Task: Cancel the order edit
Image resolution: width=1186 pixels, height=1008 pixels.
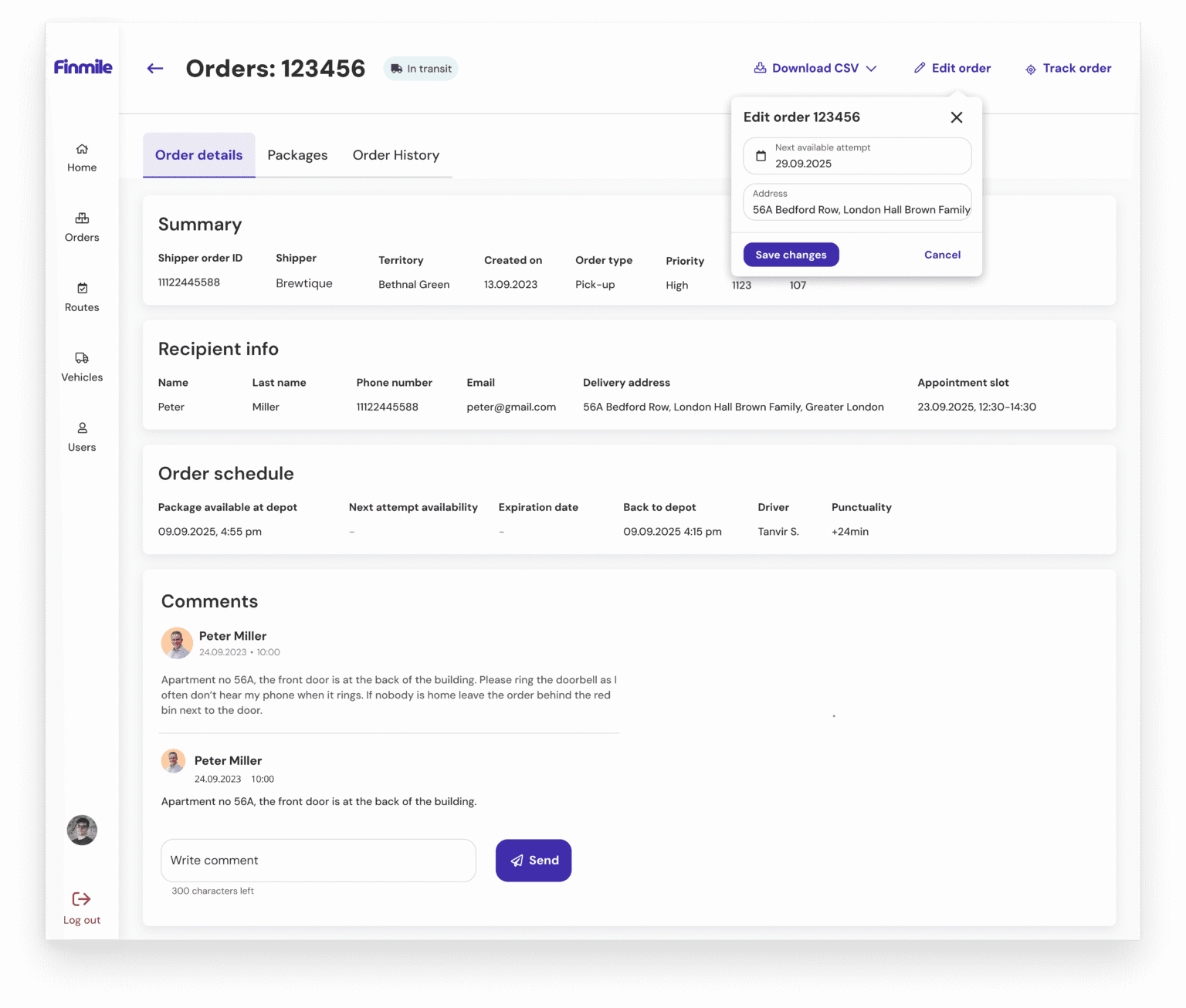Action: [x=942, y=255]
